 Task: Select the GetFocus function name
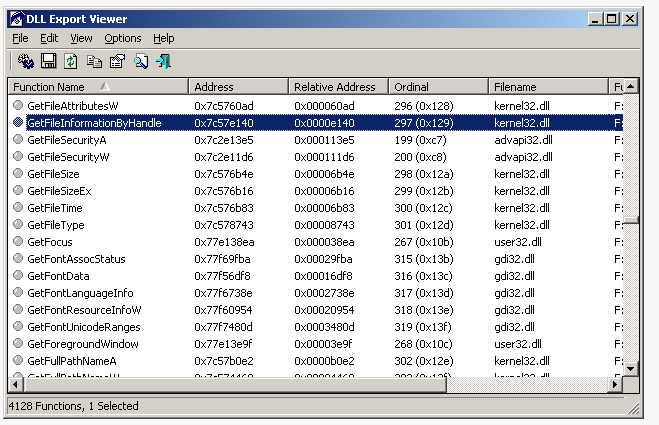pyautogui.click(x=50, y=242)
